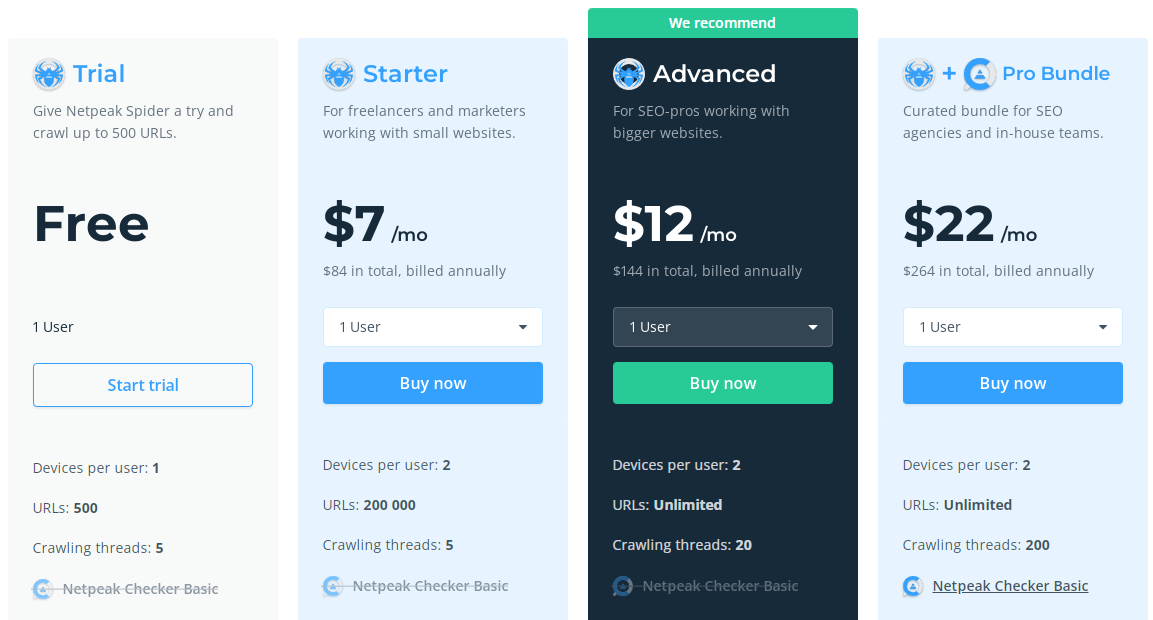The width and height of the screenshot is (1153, 620).
Task: Click the Checker icon under Advanced plan
Action: pos(623,586)
